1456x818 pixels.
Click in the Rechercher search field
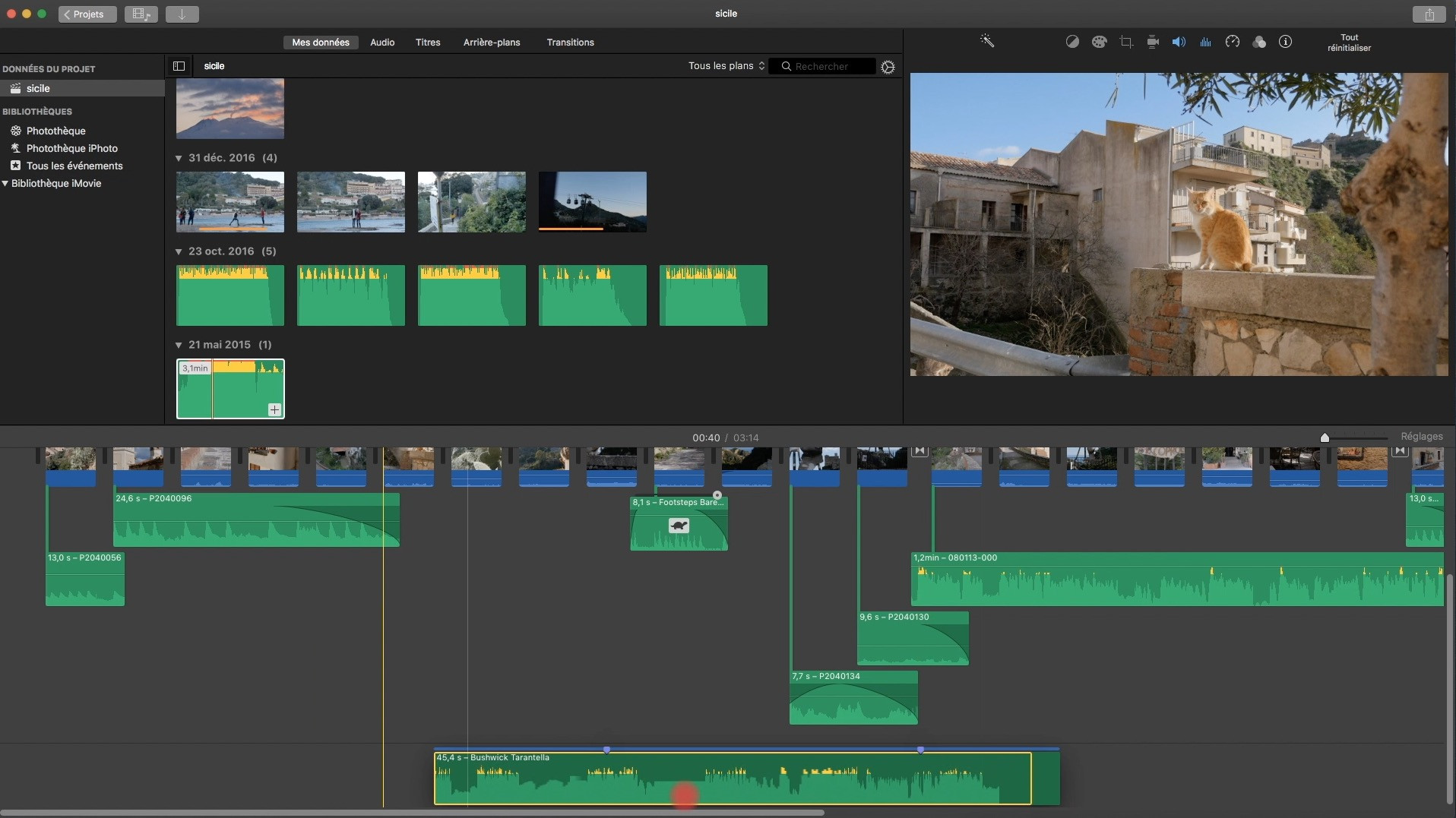click(822, 66)
